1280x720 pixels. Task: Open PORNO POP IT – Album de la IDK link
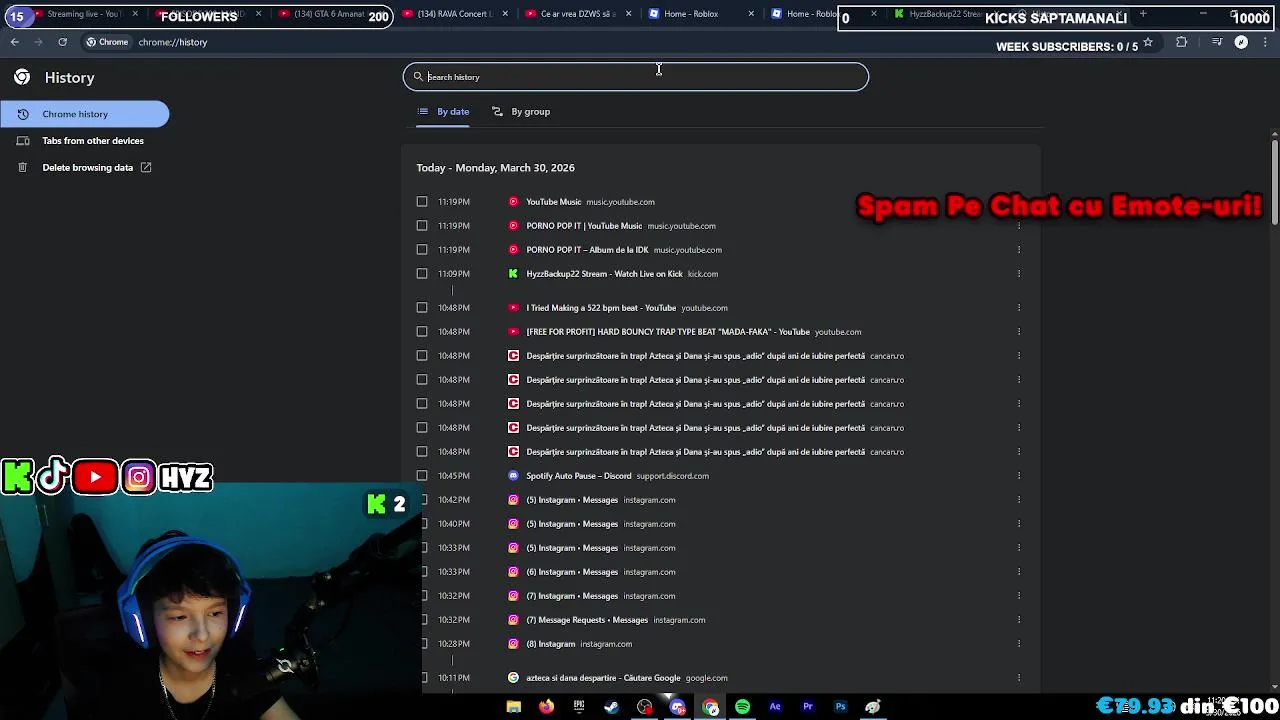click(x=587, y=250)
